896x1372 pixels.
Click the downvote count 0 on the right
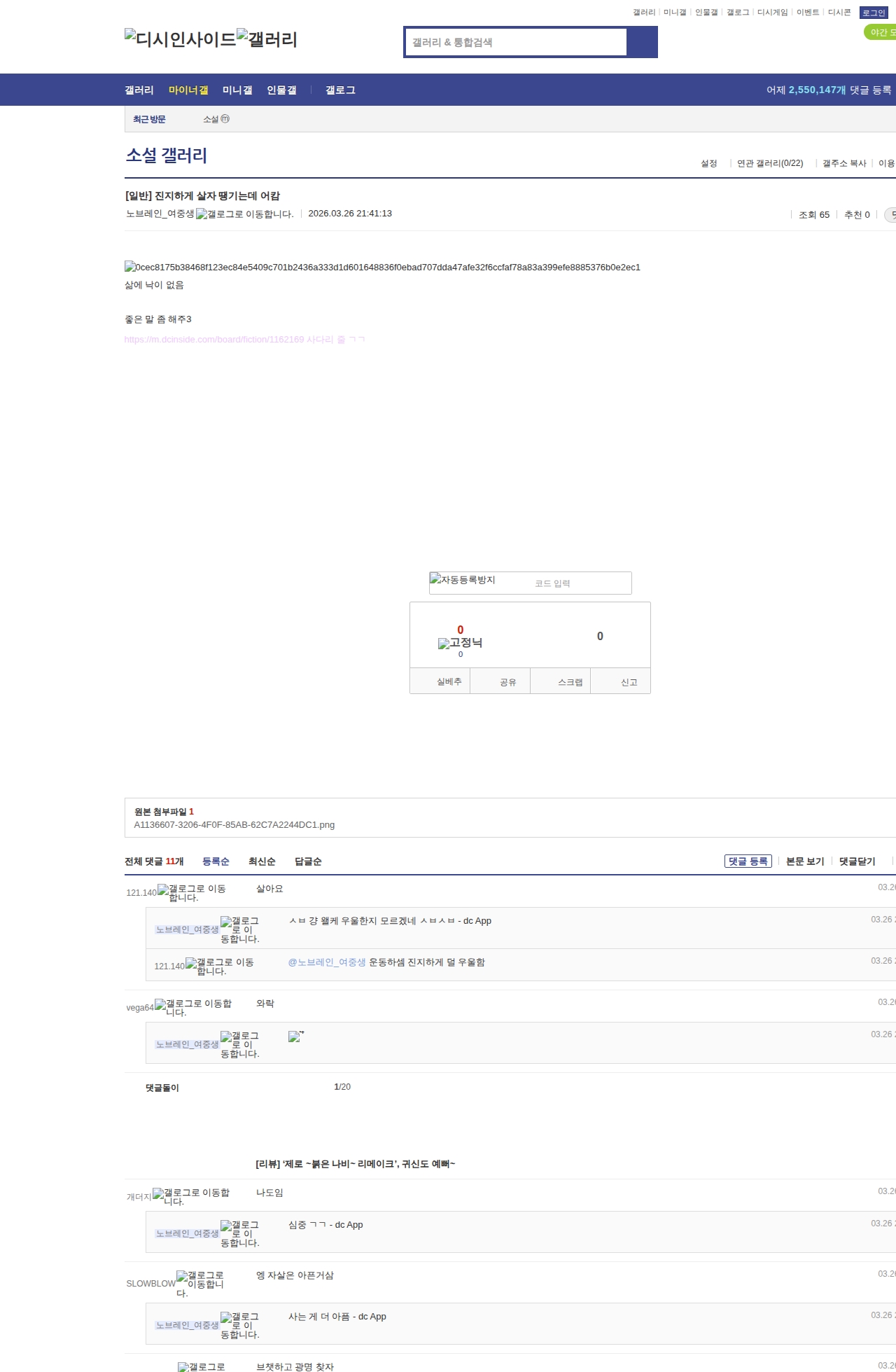[x=600, y=636]
